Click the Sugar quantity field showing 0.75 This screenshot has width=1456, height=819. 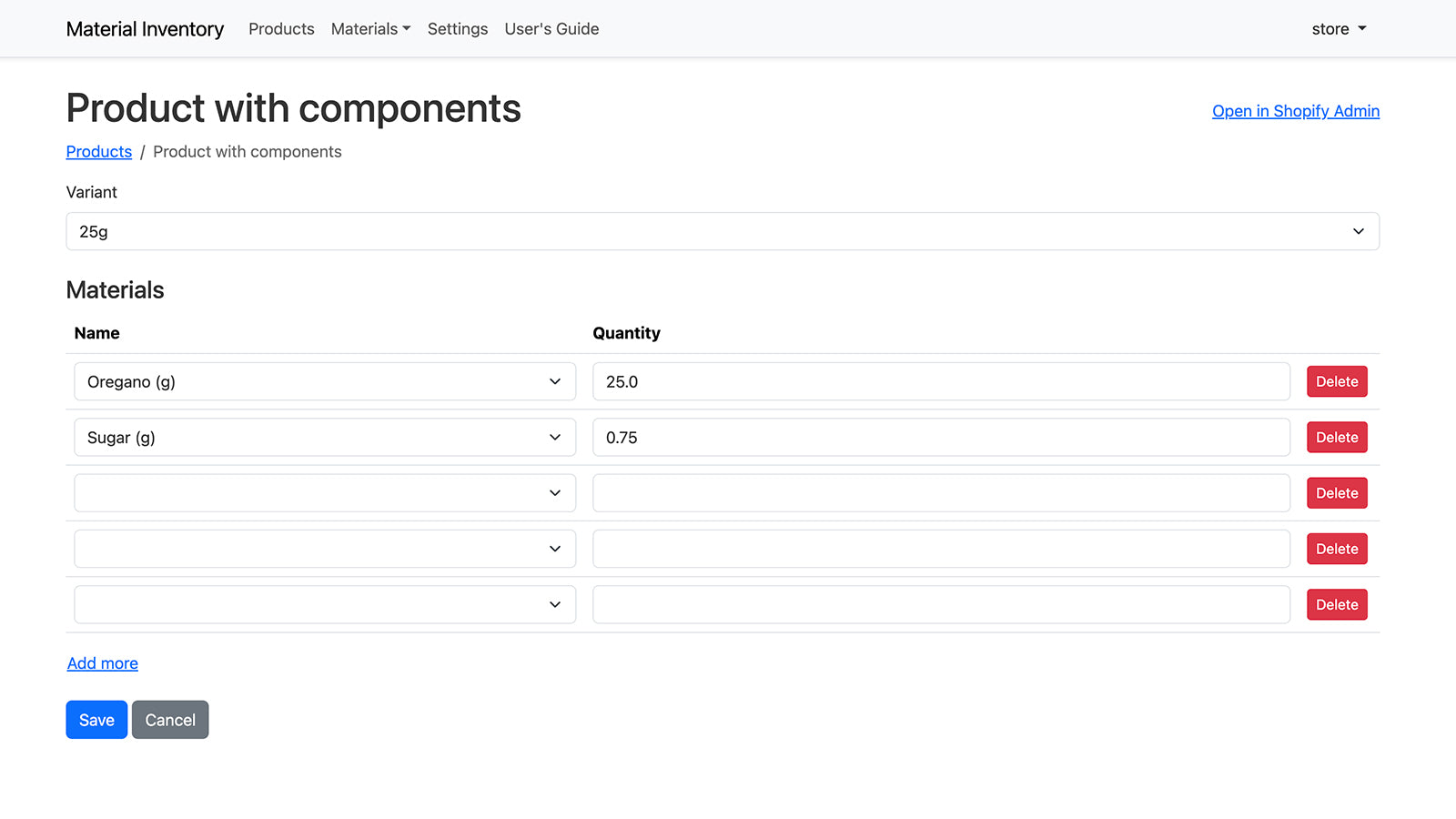click(940, 437)
